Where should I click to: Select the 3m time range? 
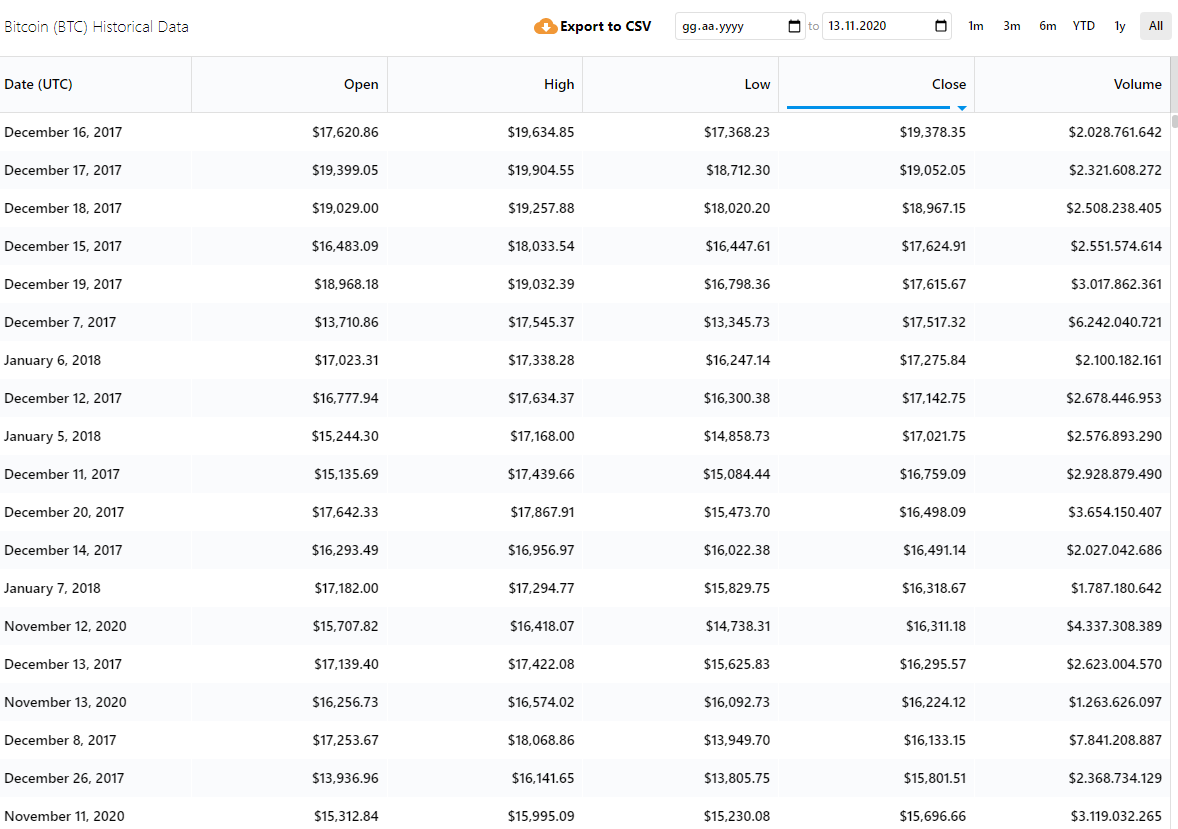[x=1012, y=26]
